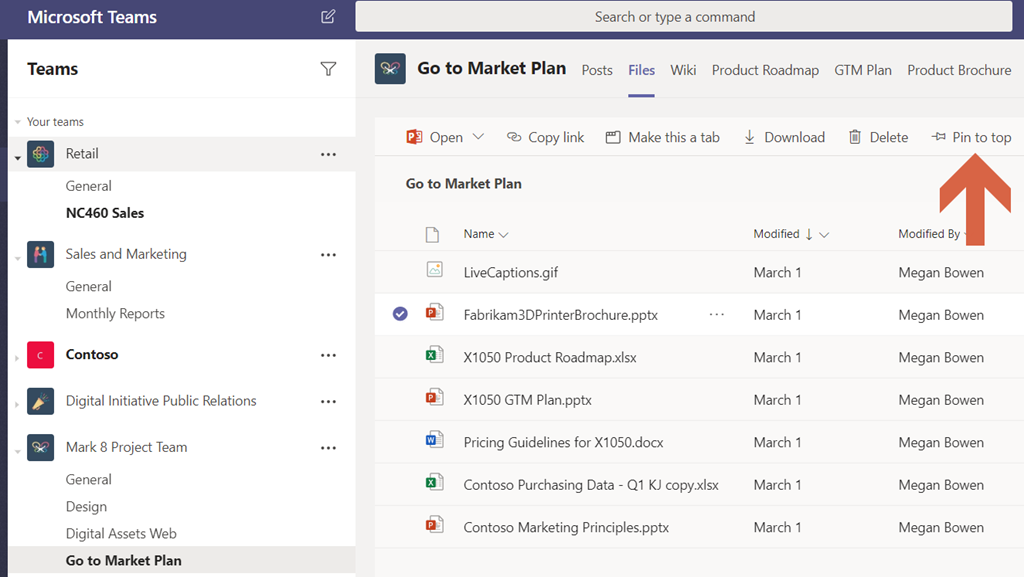Open the ellipsis menu for Fabrikam3DPrinterBrochure.pptx
Viewport: 1024px width, 577px height.
717,315
